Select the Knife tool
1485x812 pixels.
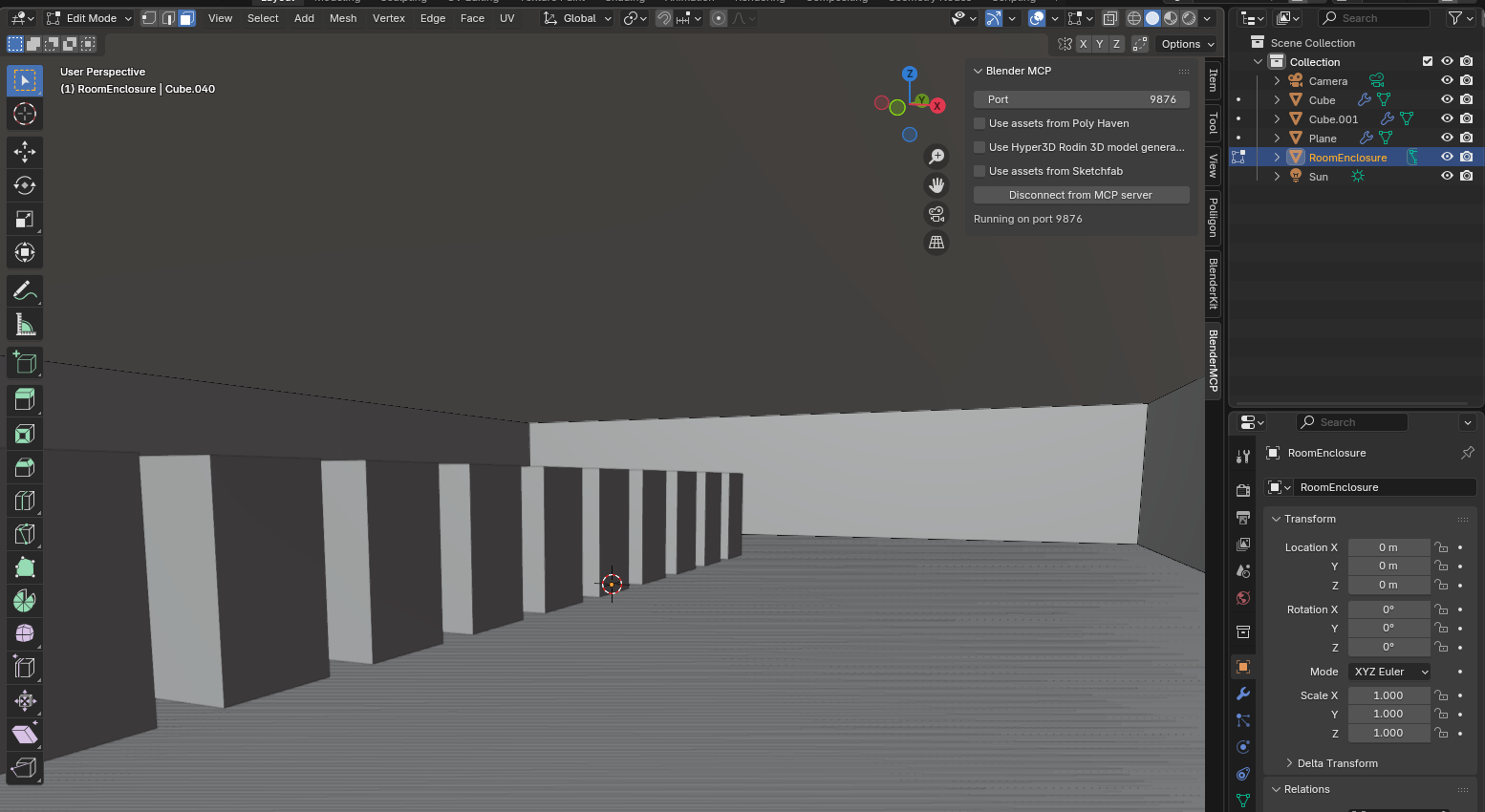point(25,534)
